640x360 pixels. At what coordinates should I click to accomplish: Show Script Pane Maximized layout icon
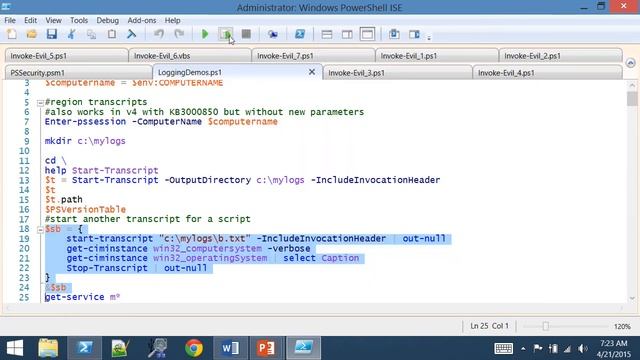click(x=367, y=34)
